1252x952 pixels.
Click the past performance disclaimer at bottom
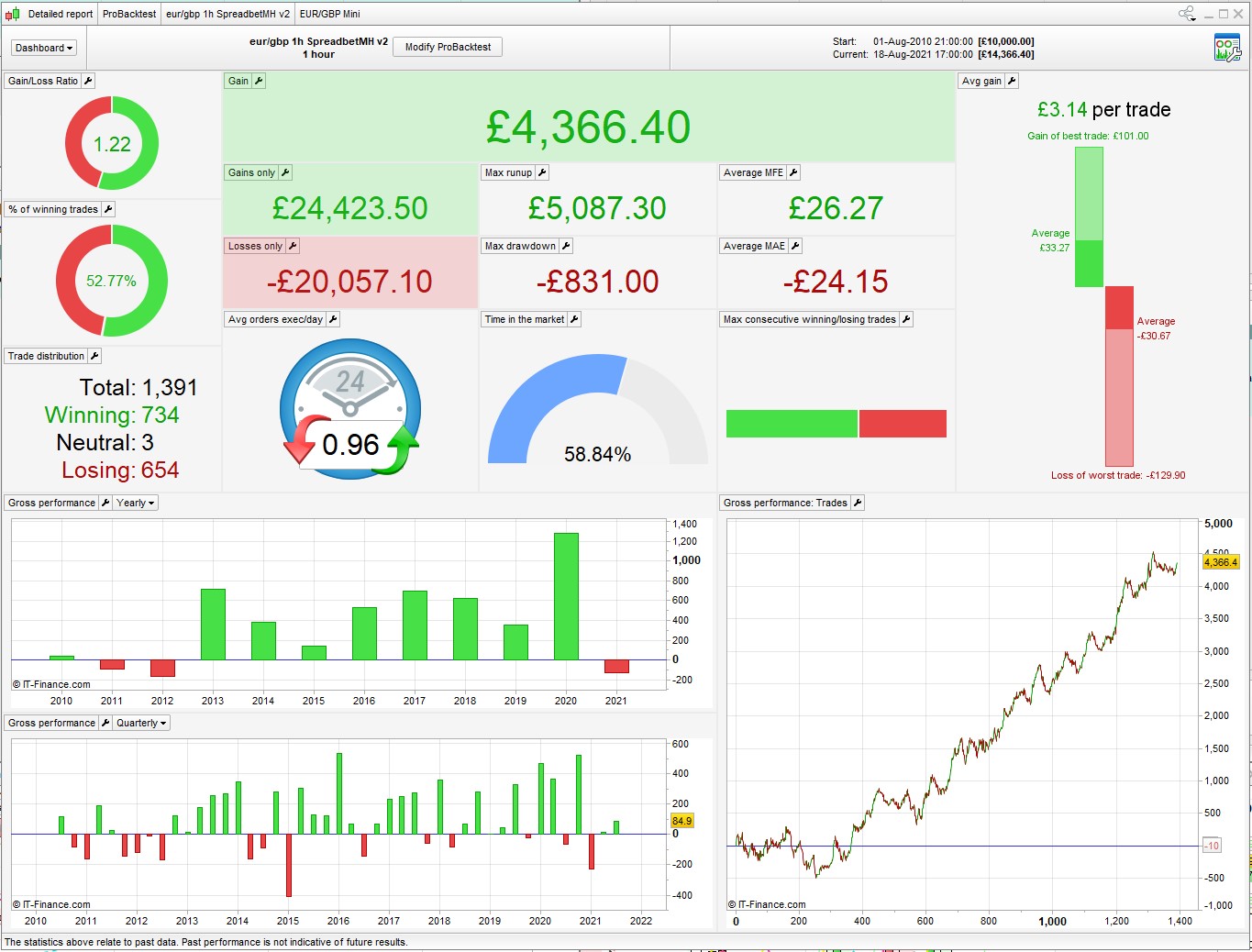[206, 942]
